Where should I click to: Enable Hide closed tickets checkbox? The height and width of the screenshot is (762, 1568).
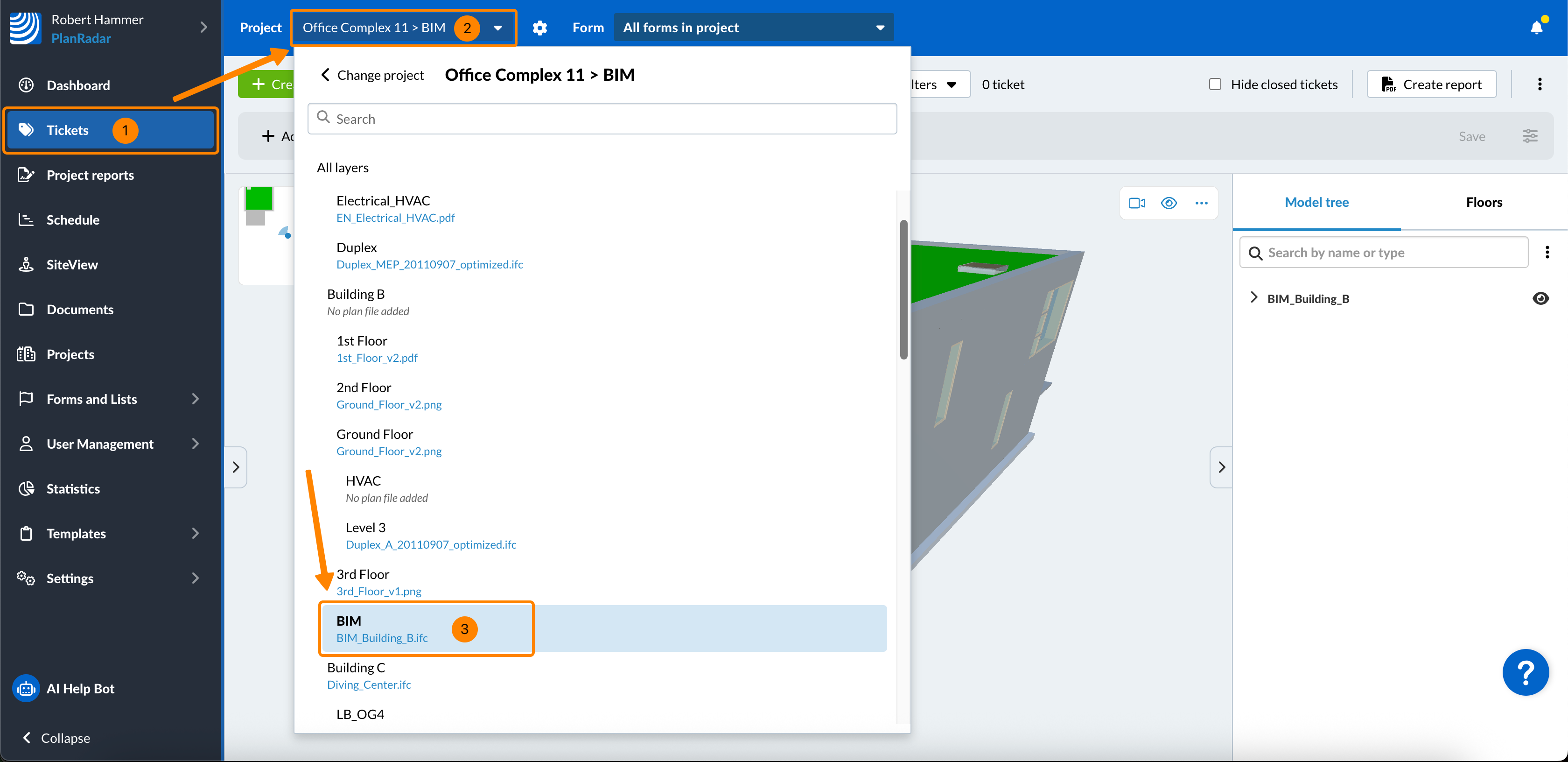1215,85
